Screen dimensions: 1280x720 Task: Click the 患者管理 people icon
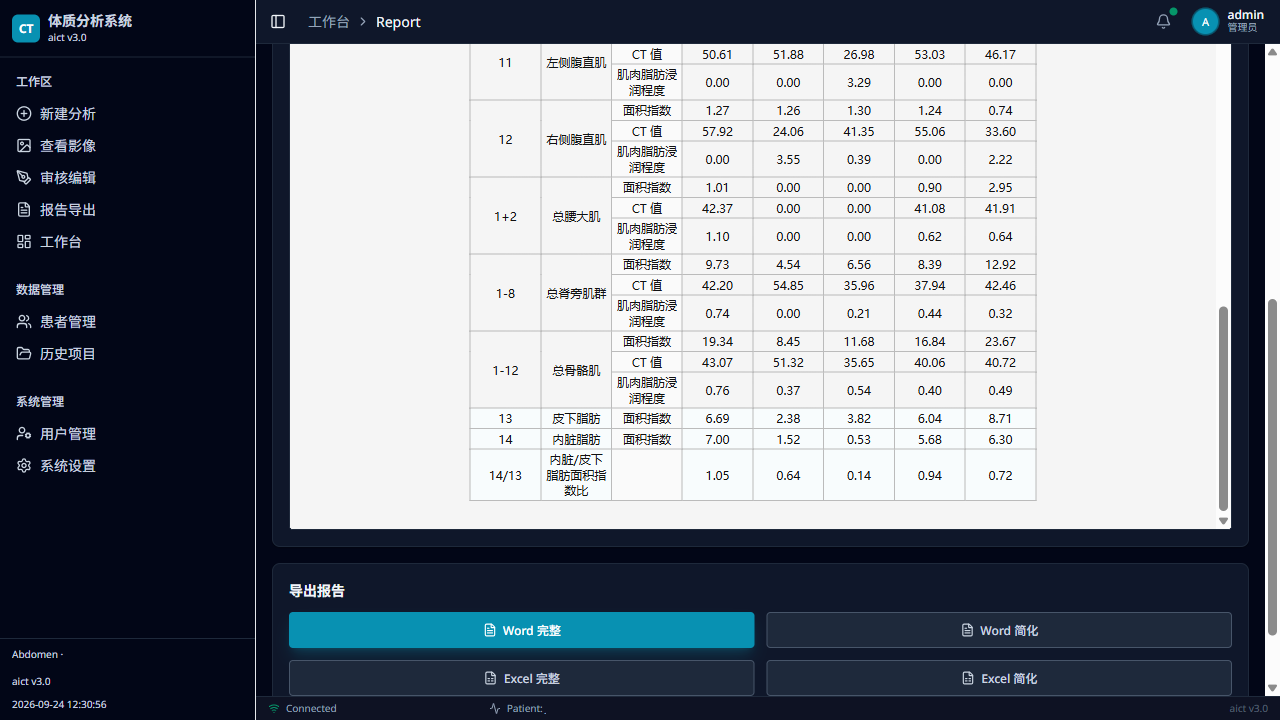click(24, 322)
